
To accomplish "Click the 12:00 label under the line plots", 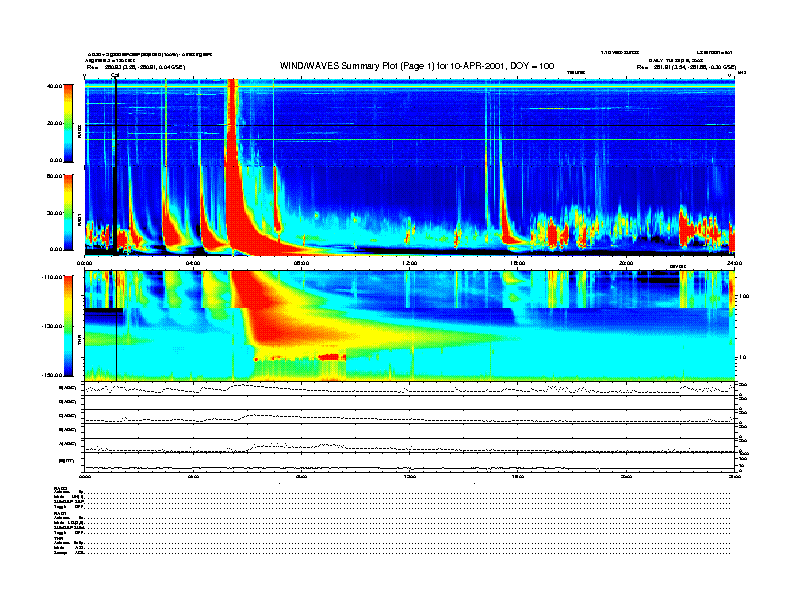I will pyautogui.click(x=410, y=476).
